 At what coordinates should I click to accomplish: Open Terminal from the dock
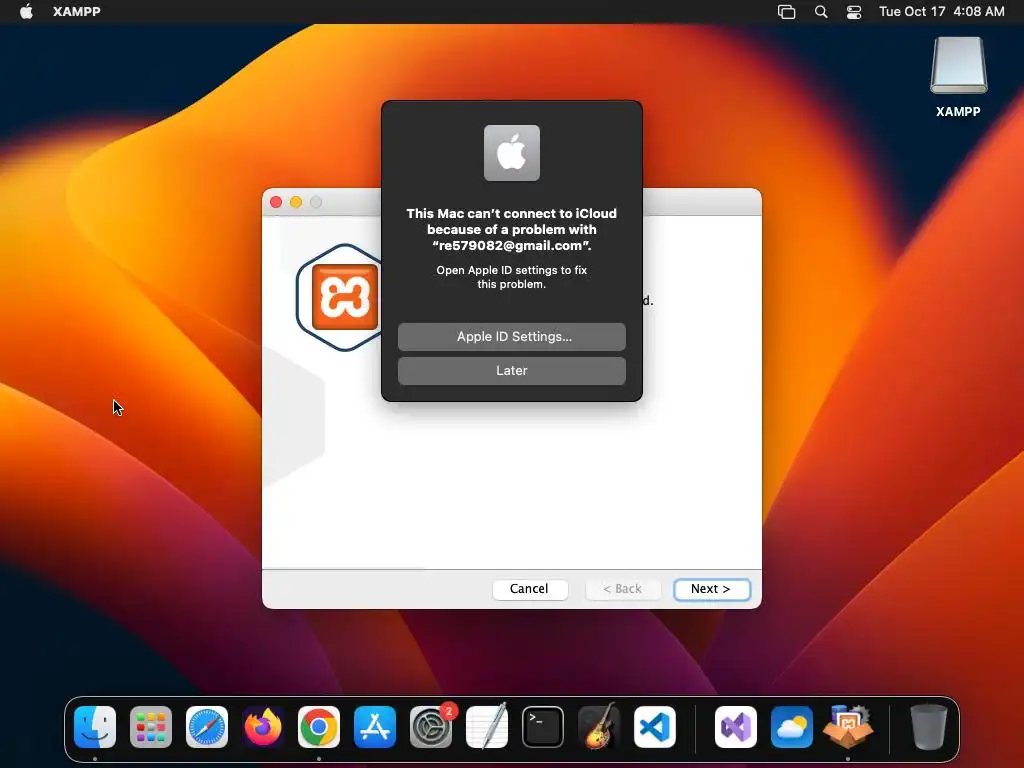tap(543, 727)
